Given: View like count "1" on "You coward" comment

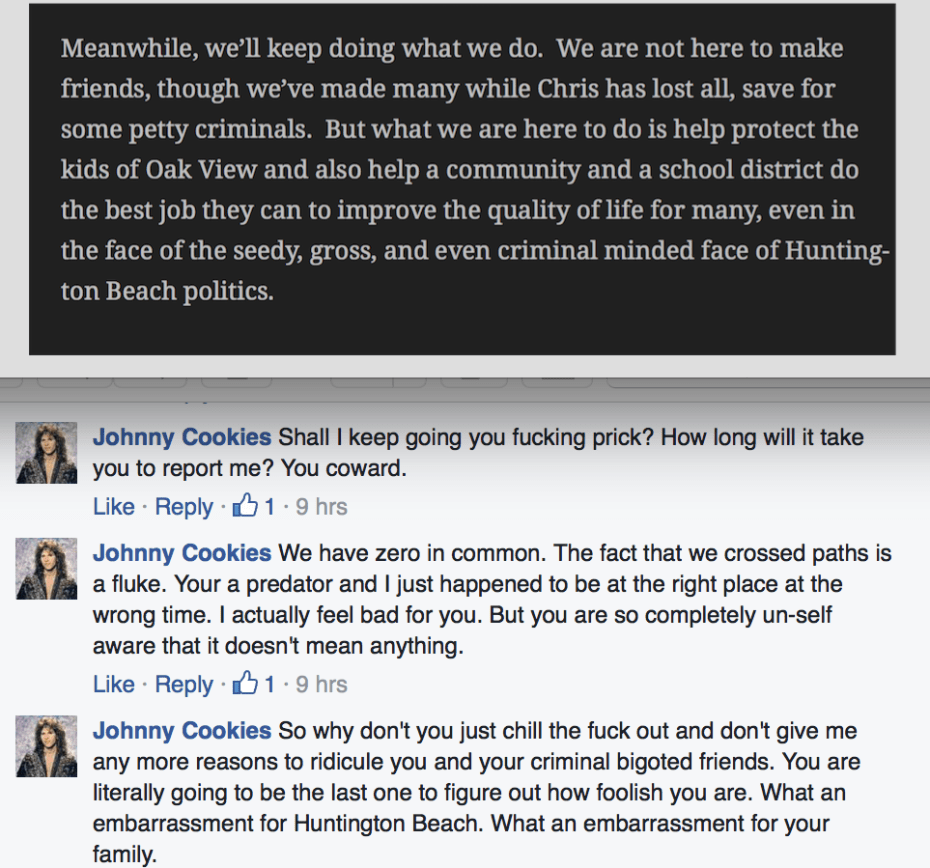Looking at the screenshot, I should point(269,507).
